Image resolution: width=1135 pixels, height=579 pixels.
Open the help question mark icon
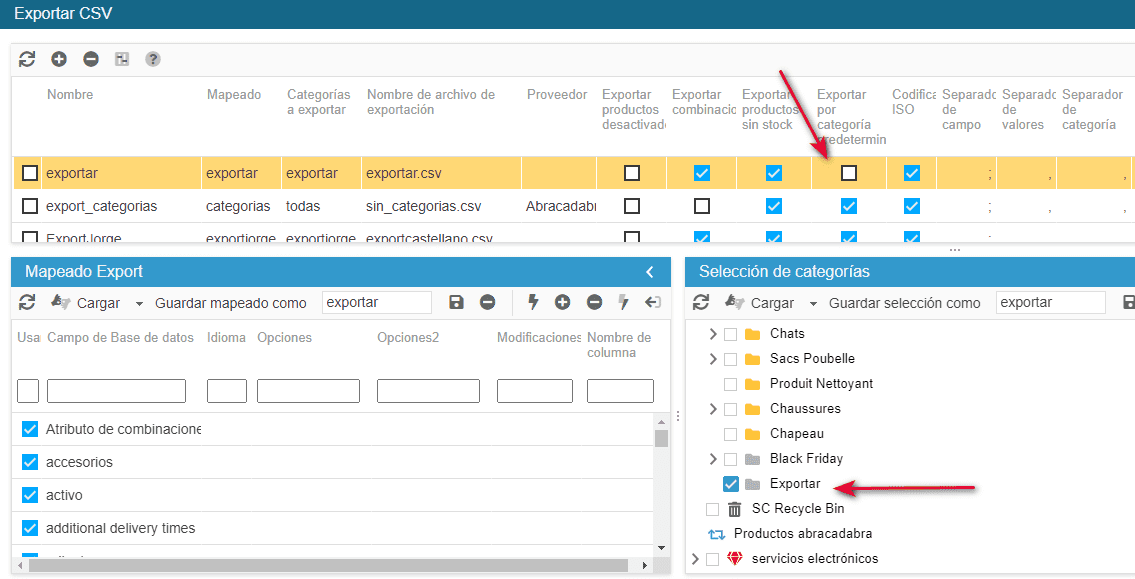pyautogui.click(x=153, y=59)
